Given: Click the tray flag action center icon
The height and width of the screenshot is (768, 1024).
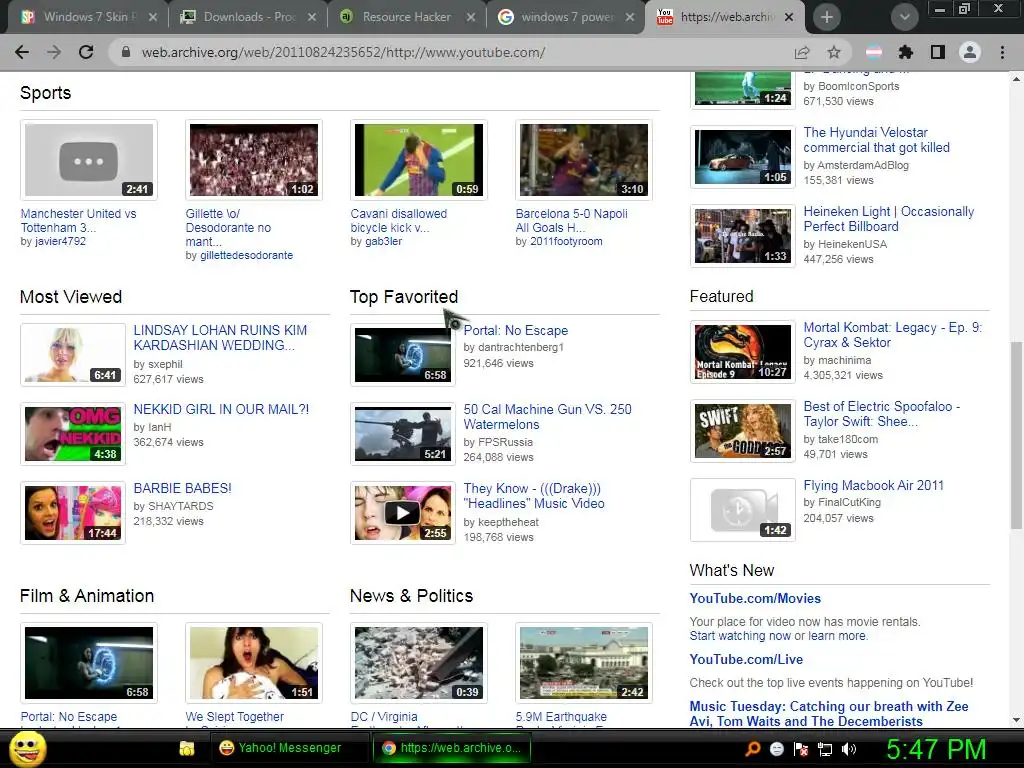Looking at the screenshot, I should point(801,749).
